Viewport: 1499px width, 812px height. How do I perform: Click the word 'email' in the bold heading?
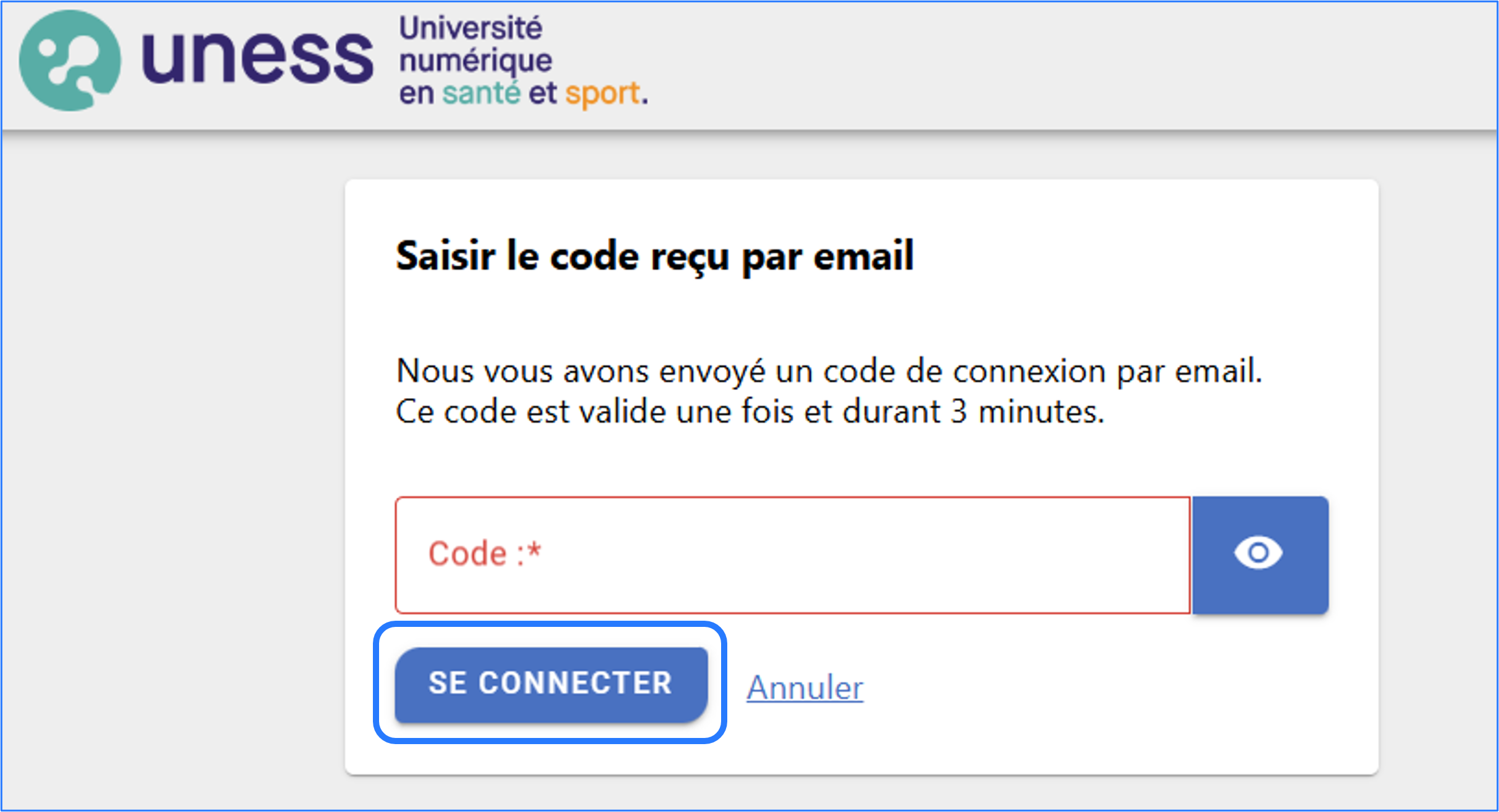tap(863, 255)
